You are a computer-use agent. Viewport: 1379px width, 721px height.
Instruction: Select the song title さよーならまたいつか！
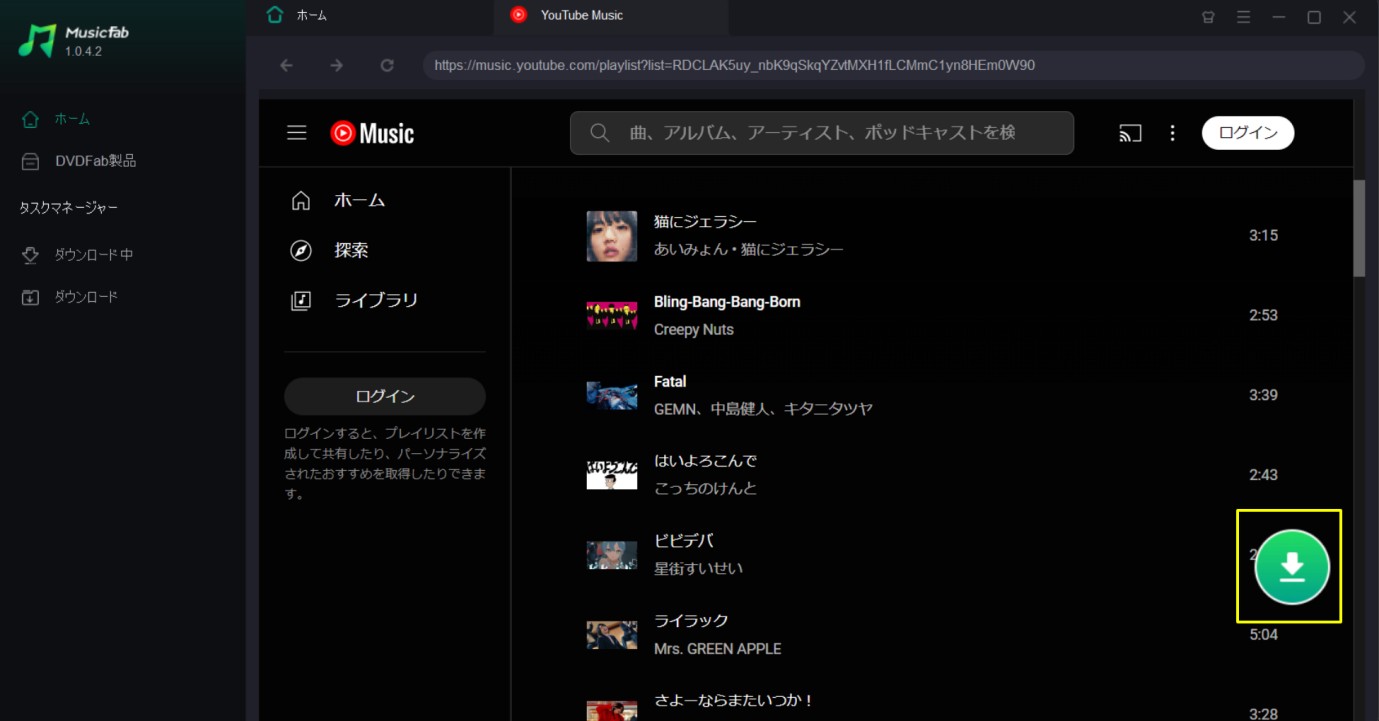[x=734, y=701]
